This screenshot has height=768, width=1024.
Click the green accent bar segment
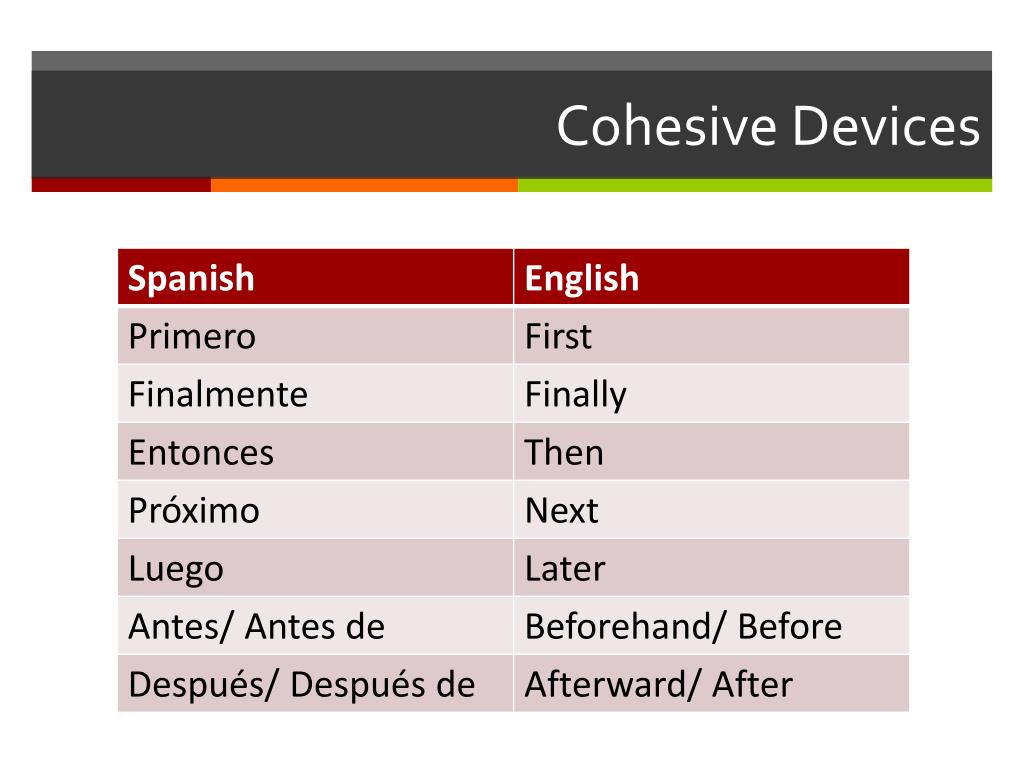pos(755,185)
